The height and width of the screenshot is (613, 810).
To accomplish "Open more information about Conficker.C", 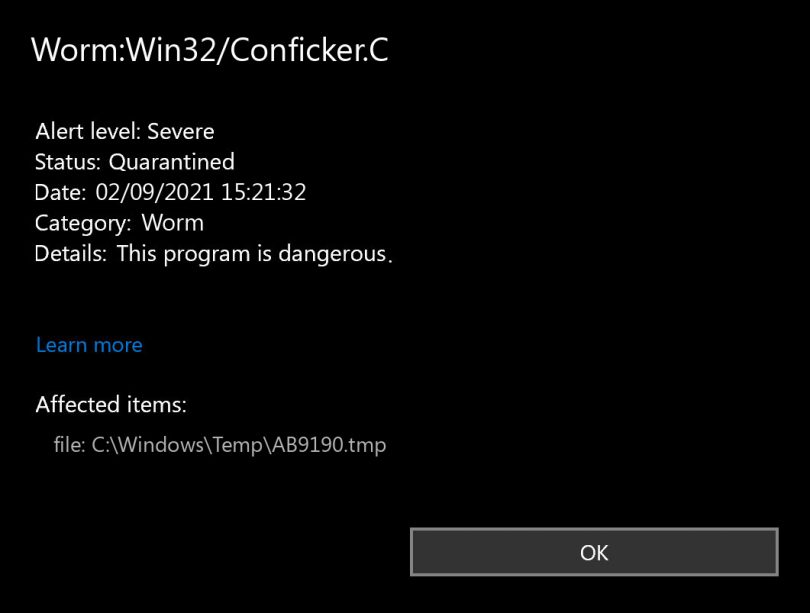I will point(88,344).
